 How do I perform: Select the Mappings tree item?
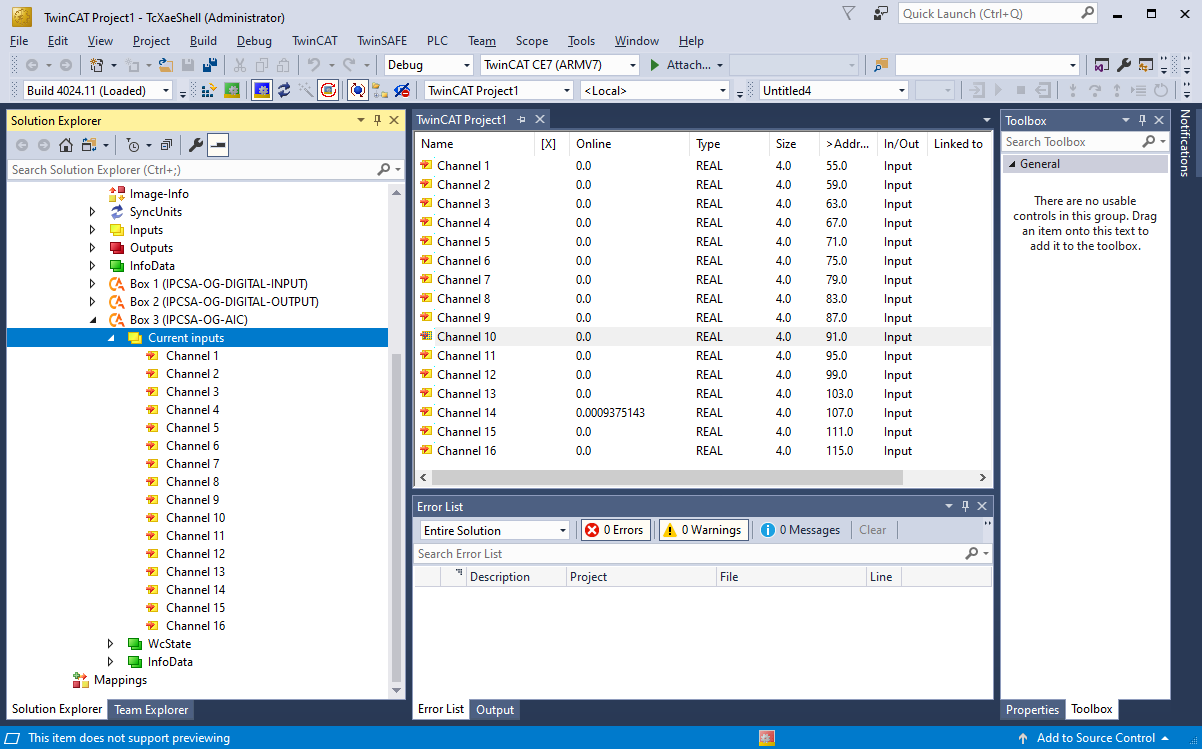[x=120, y=680]
